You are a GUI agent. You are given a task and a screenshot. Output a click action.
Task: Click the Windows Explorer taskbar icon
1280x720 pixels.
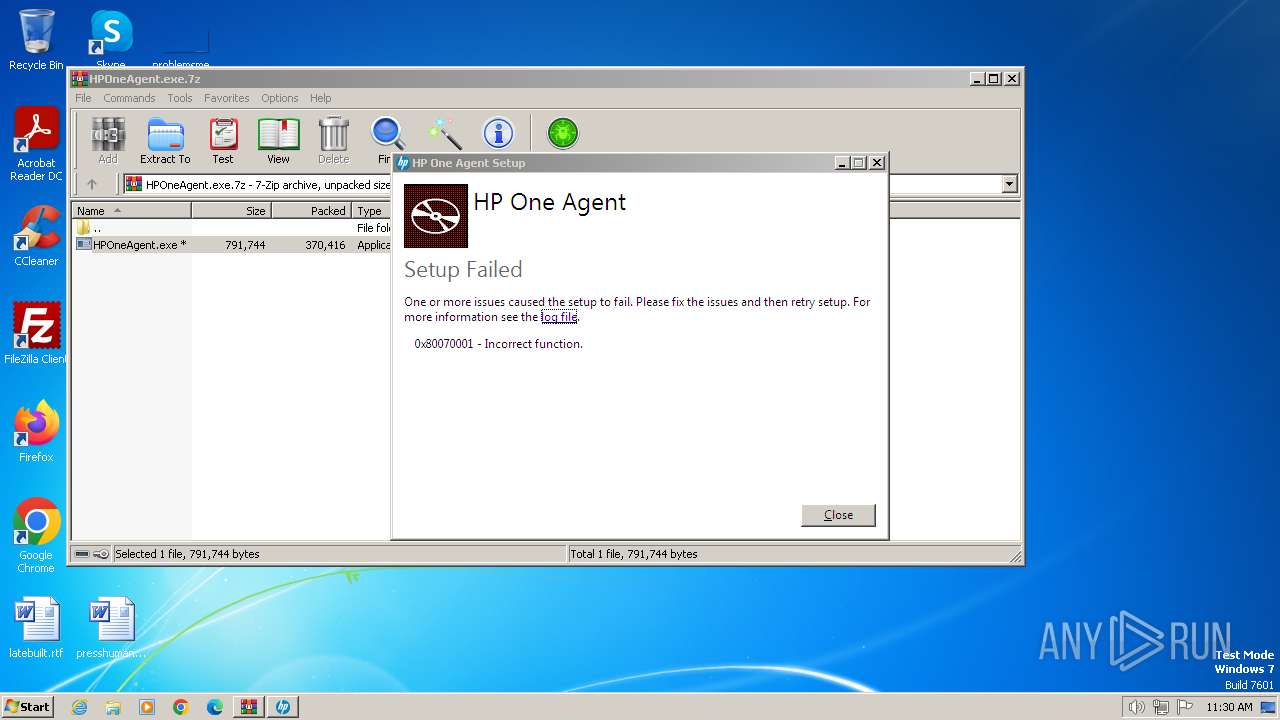coord(113,707)
